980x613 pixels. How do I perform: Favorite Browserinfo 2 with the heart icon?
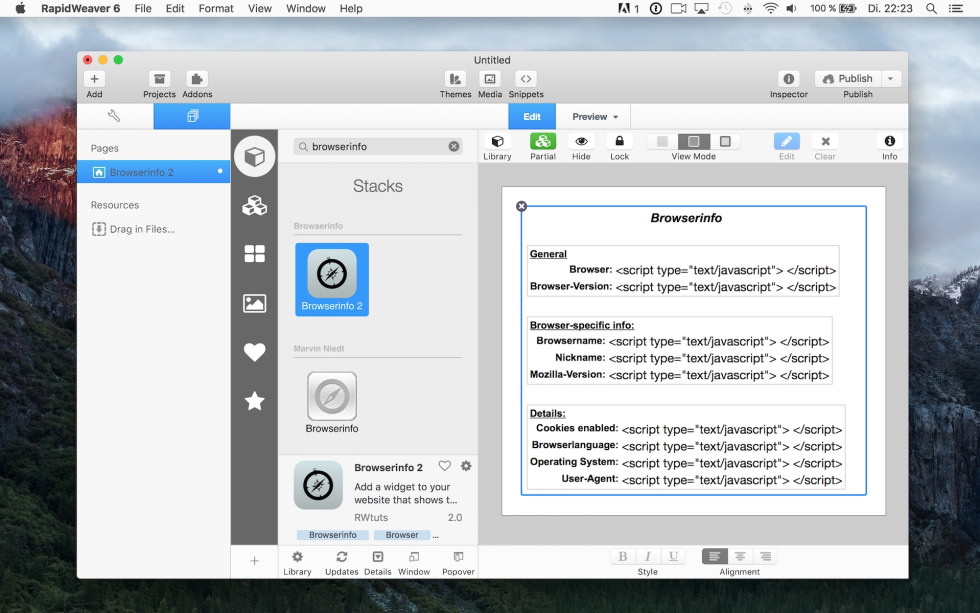pyautogui.click(x=444, y=466)
